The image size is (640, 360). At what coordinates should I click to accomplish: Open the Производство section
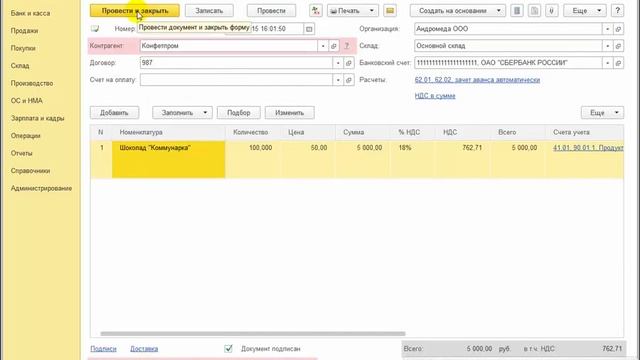[x=32, y=83]
